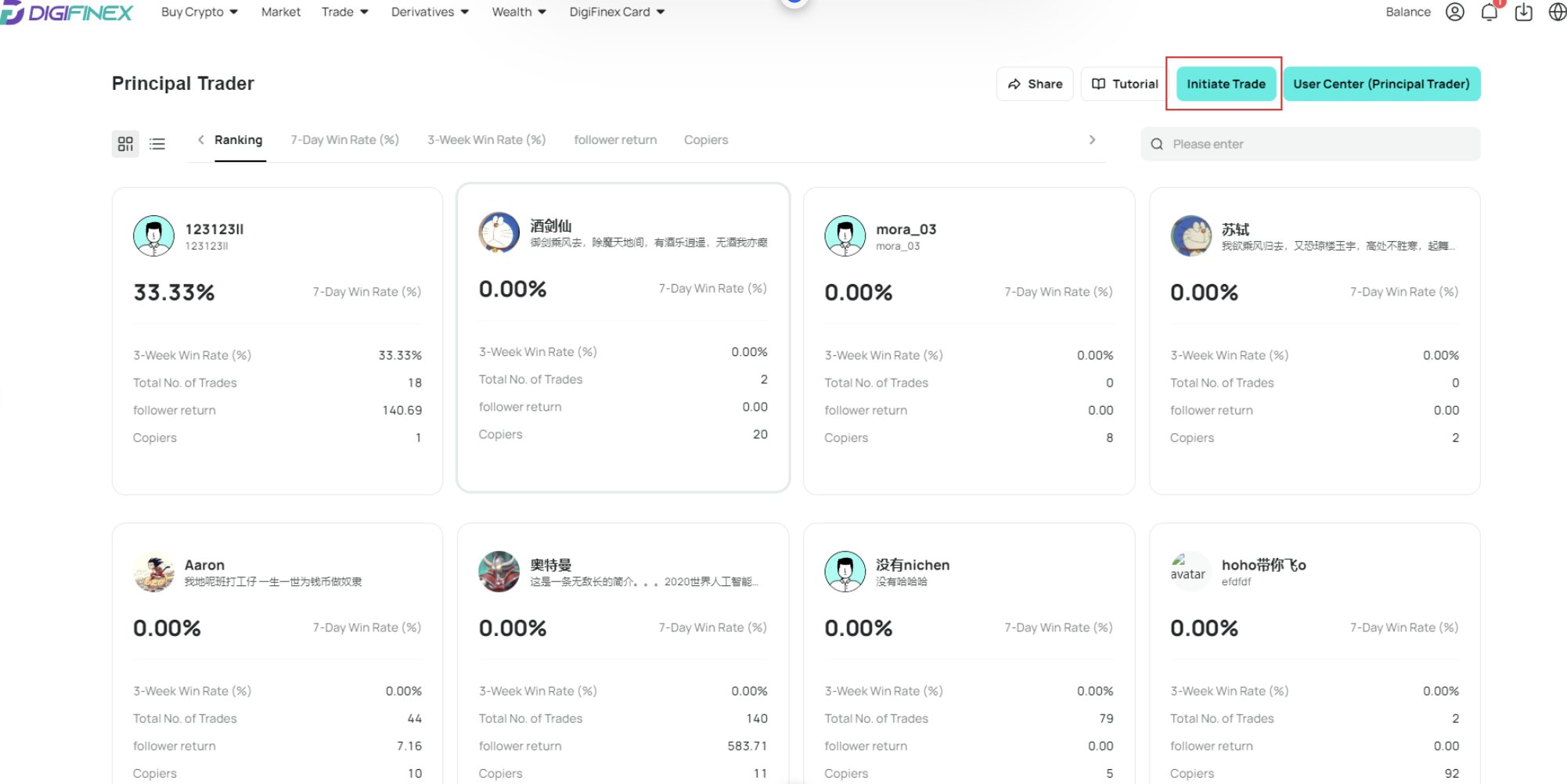Screen dimensions: 1567x784
Task: Open trader name mora_03
Action: (906, 229)
